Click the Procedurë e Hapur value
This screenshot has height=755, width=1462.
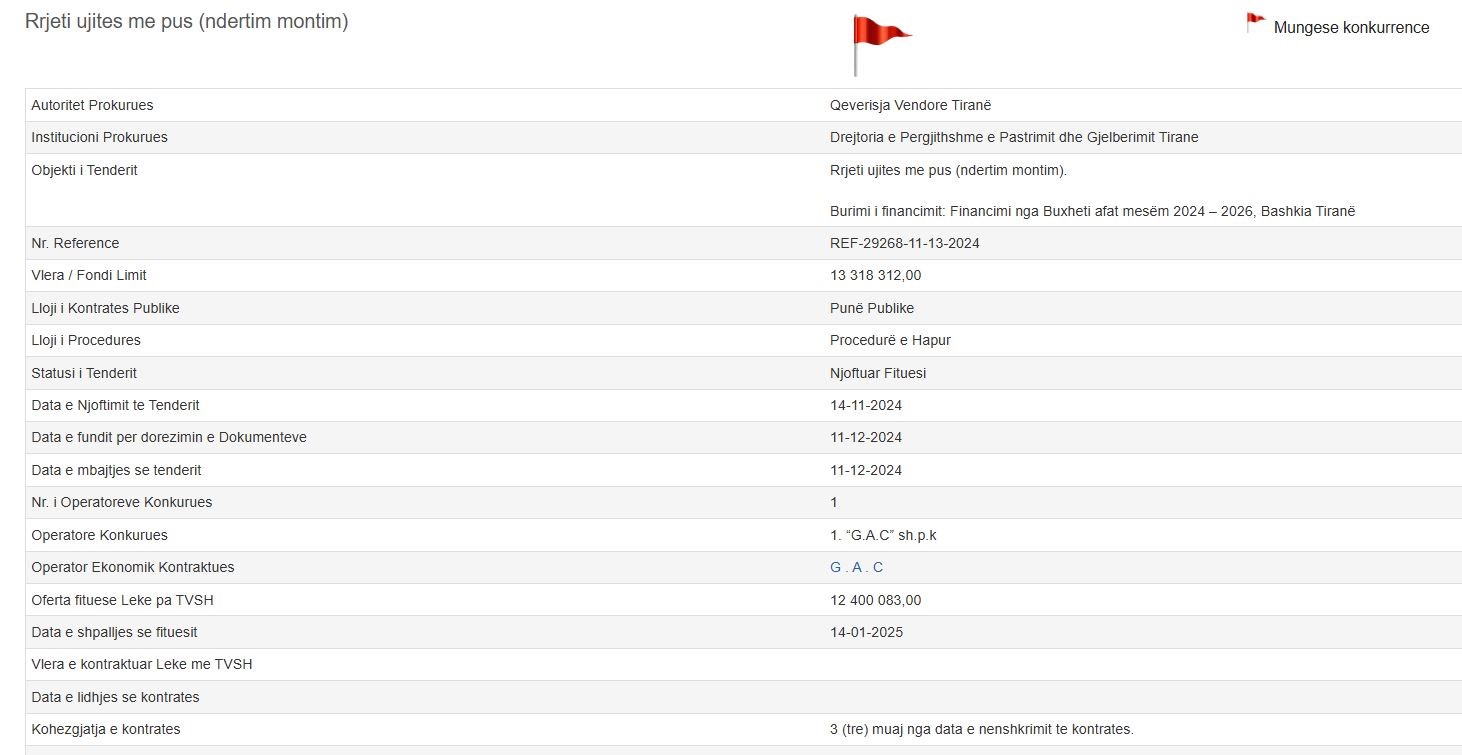click(890, 340)
